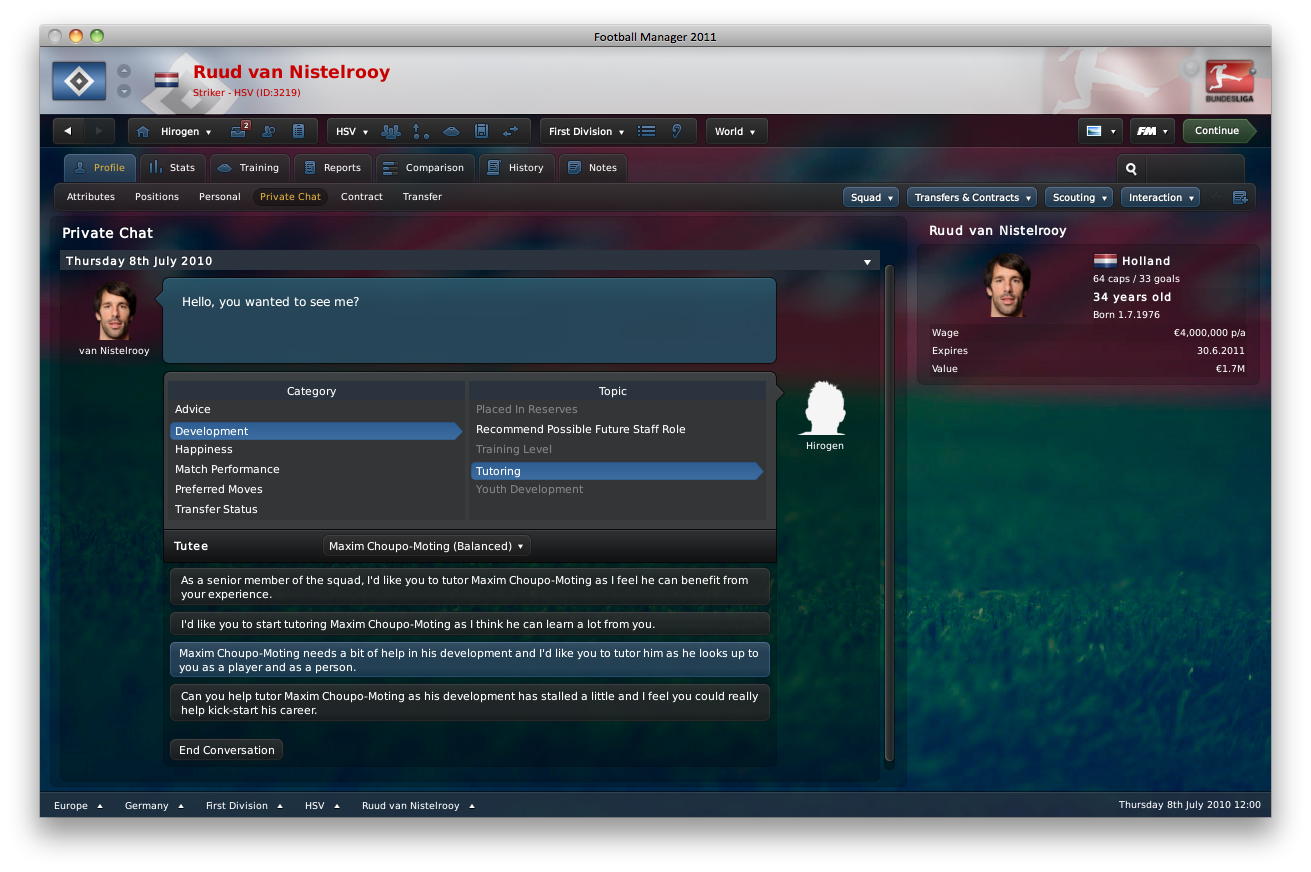Open the inbox with 2 unread messages

pyautogui.click(x=239, y=131)
